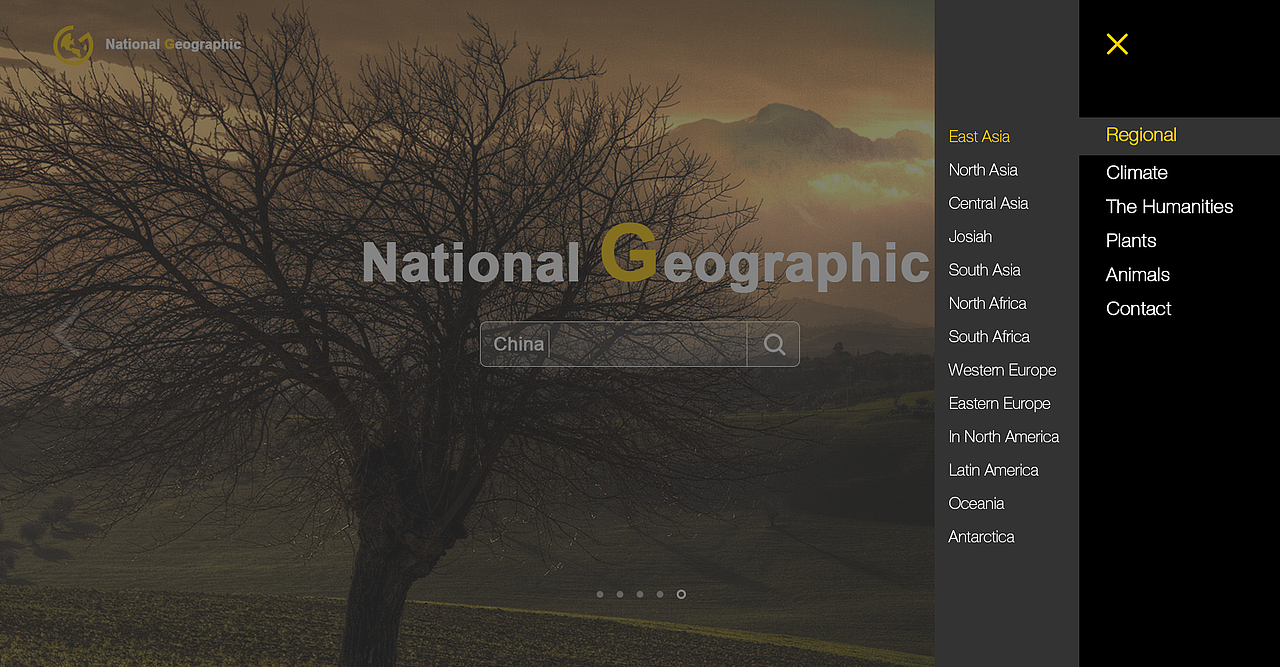Jump to the third carousel slide dot
The width and height of the screenshot is (1280, 667).
[640, 594]
